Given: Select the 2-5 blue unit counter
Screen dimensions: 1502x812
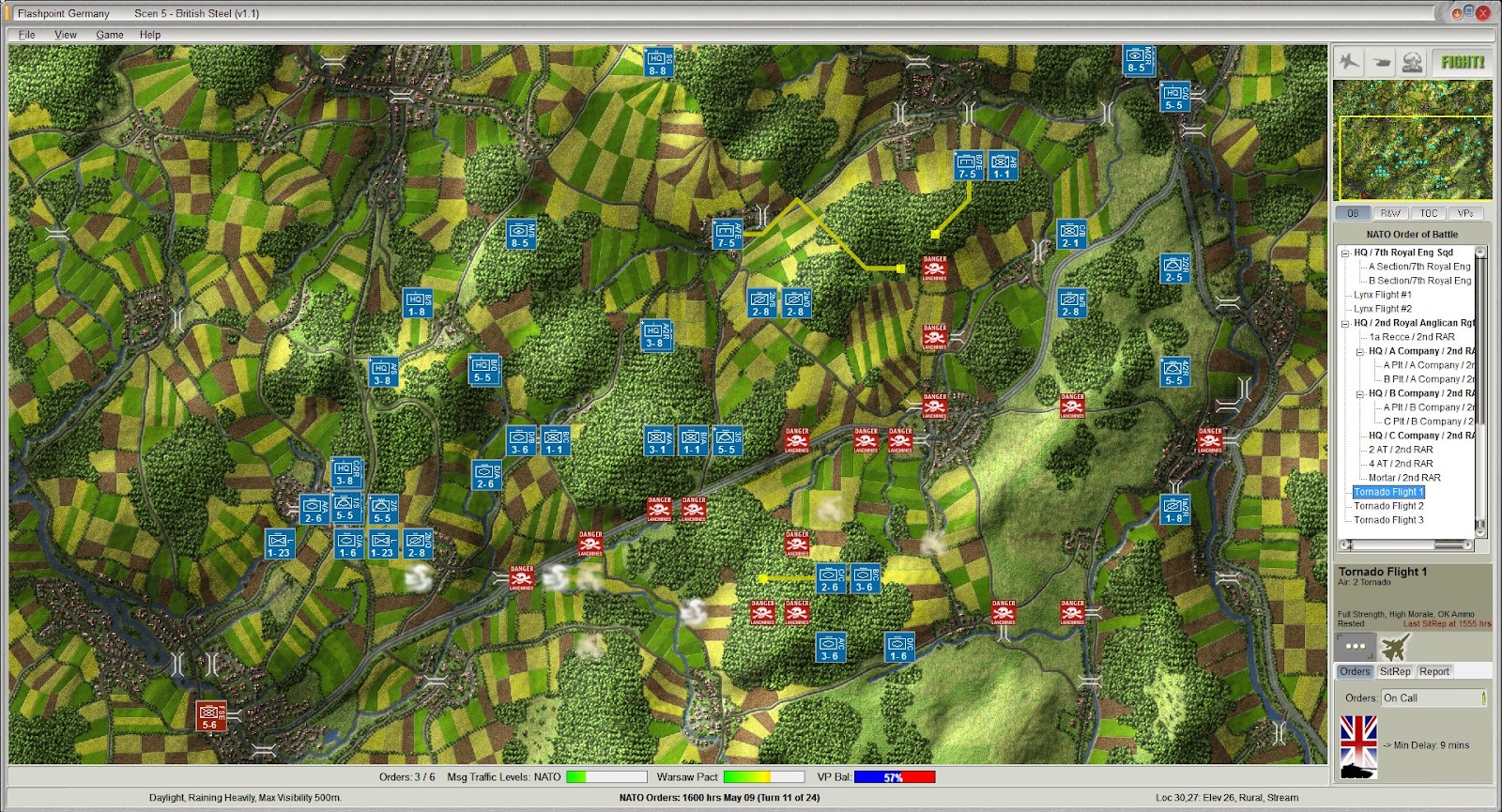Looking at the screenshot, I should point(1174,269).
